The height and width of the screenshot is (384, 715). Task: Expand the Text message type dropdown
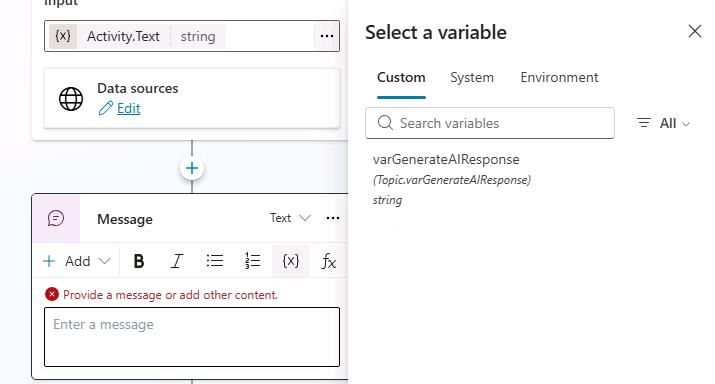pyautogui.click(x=290, y=218)
